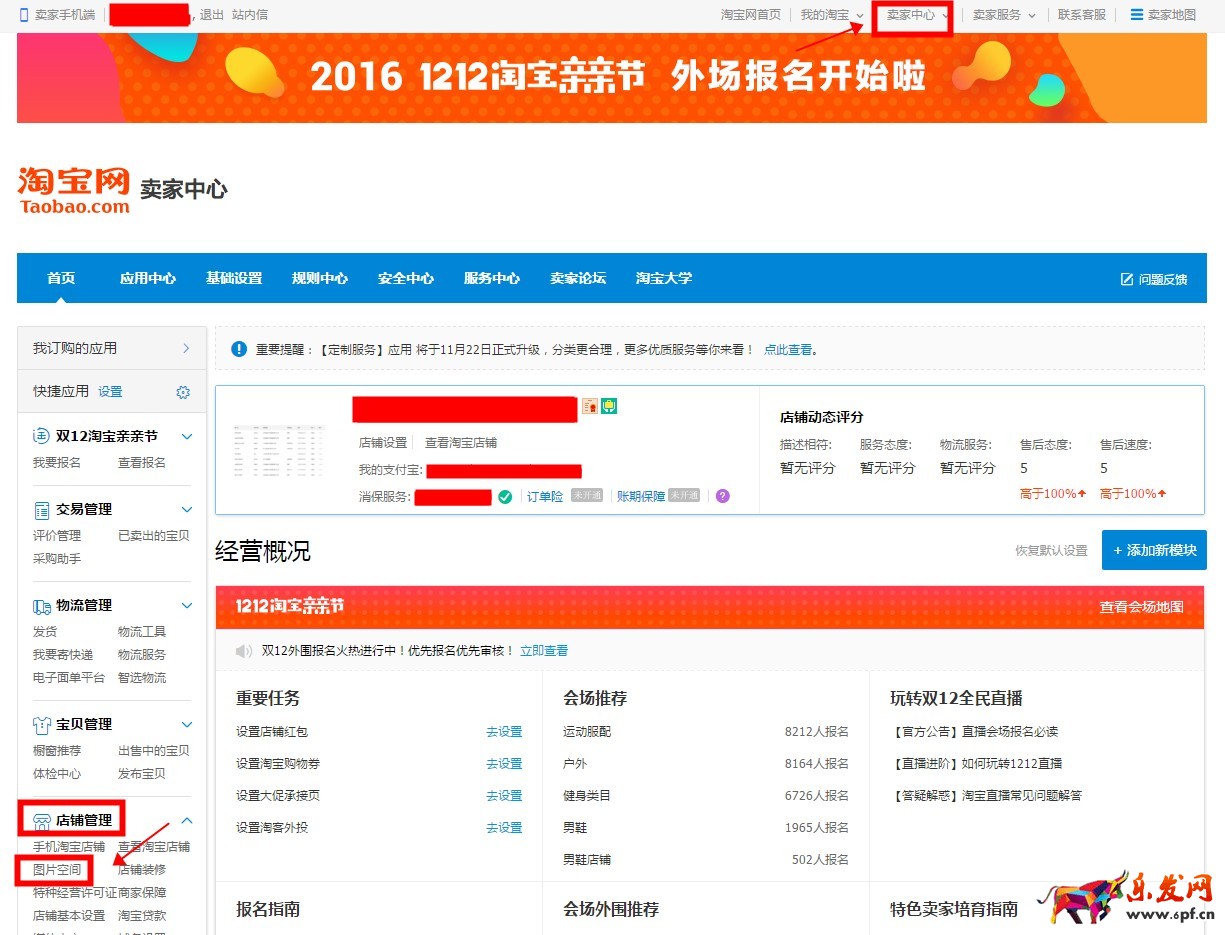Click 退出 to log out
Image resolution: width=1225 pixels, height=935 pixels.
[212, 15]
